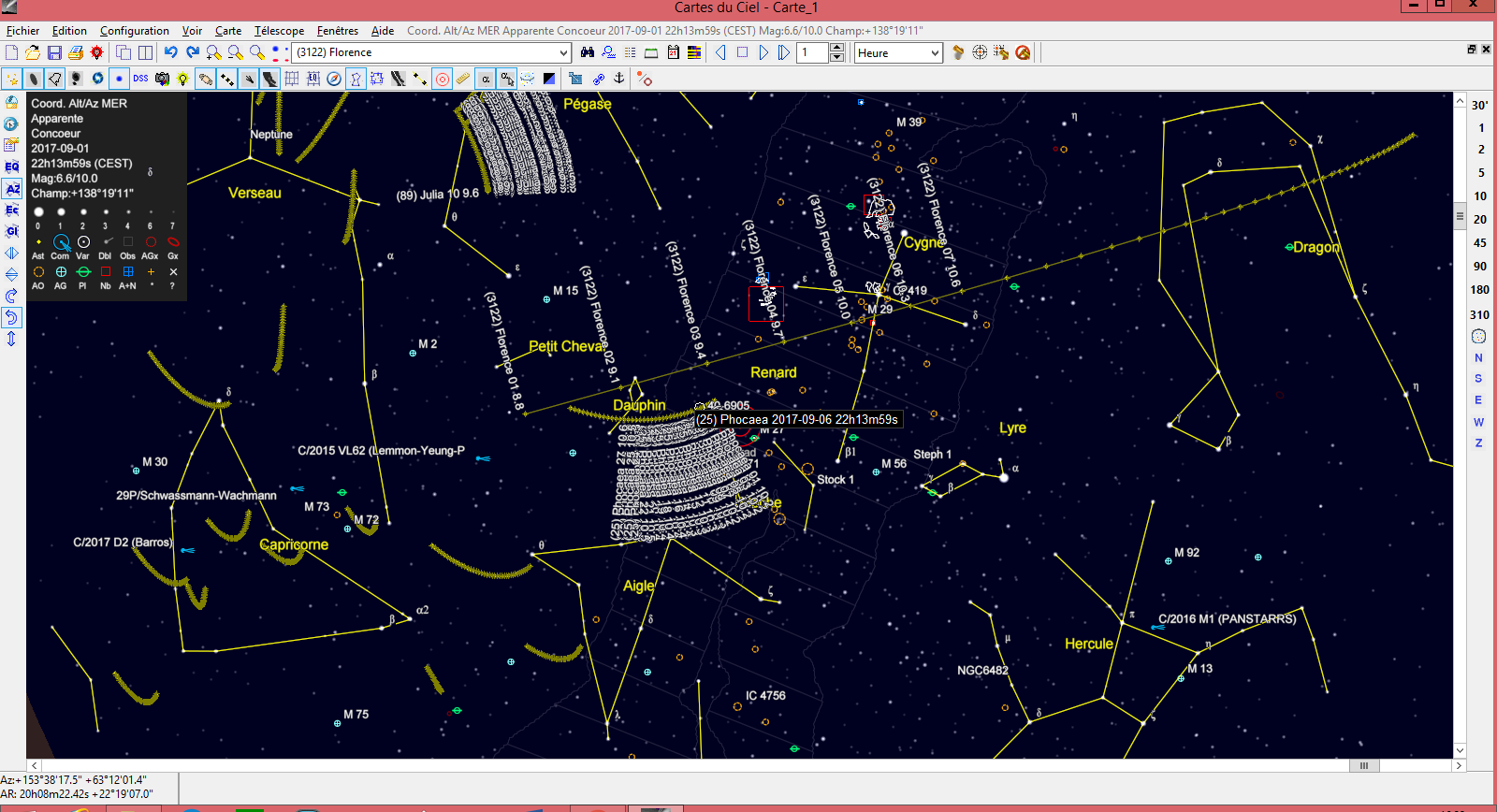Expand the (3122) Florence search dropdown

click(x=563, y=52)
